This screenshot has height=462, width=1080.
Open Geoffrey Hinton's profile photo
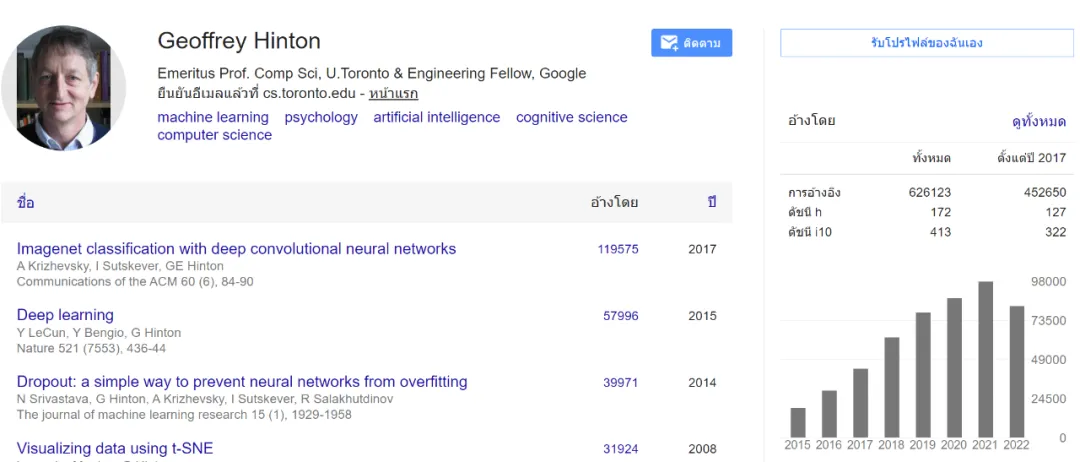coord(64,87)
